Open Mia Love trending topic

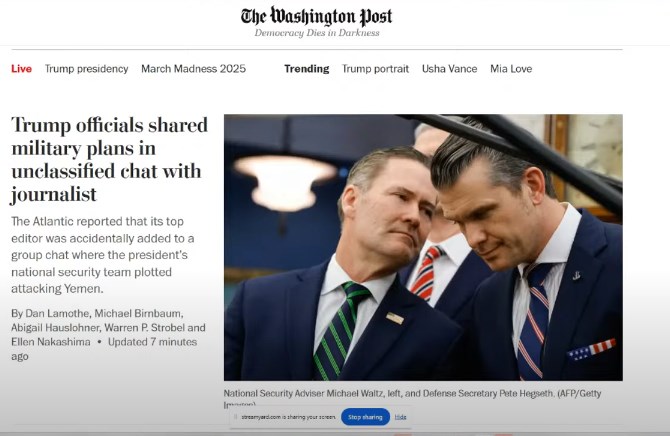pyautogui.click(x=511, y=69)
